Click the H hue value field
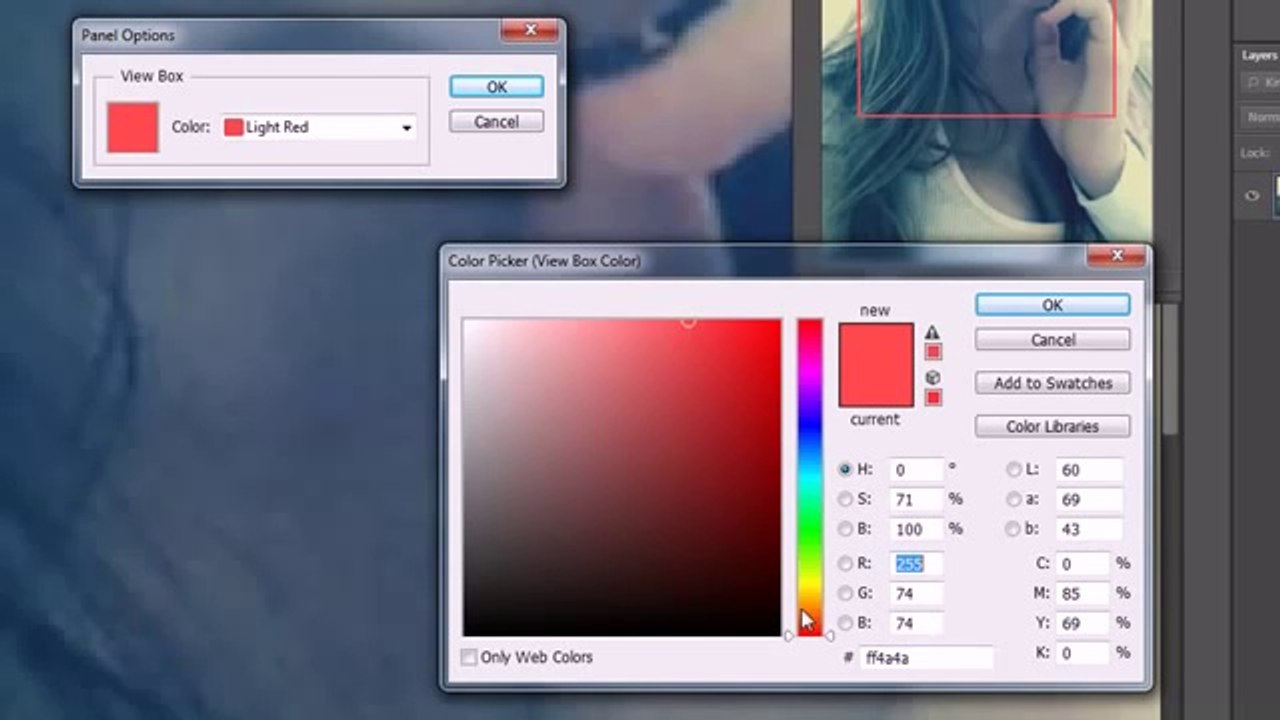 point(917,469)
